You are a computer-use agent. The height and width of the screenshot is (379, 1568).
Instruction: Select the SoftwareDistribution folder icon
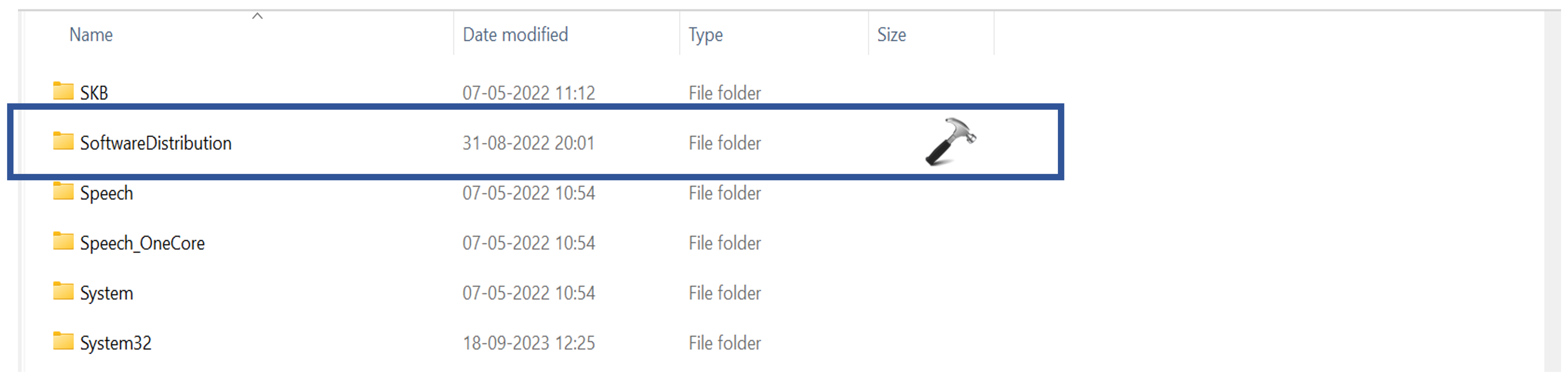pyautogui.click(x=63, y=141)
